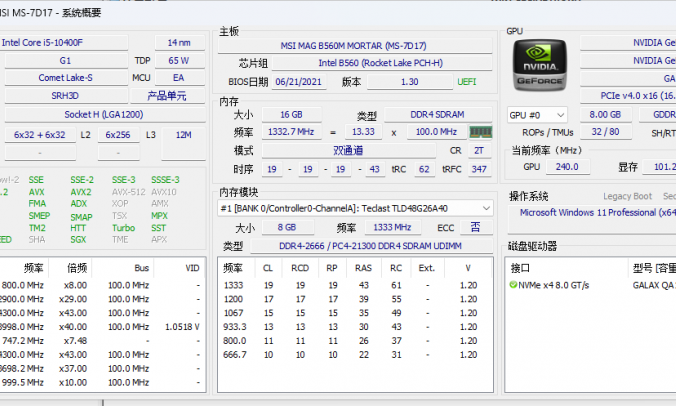Click the DDR4-2666 / PC4-21300 type field
This screenshot has width=676, height=406.
tap(371, 246)
